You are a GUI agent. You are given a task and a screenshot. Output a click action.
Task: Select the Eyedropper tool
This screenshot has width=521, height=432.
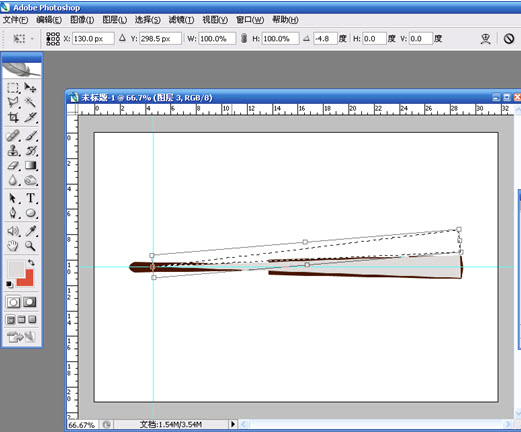click(x=30, y=231)
